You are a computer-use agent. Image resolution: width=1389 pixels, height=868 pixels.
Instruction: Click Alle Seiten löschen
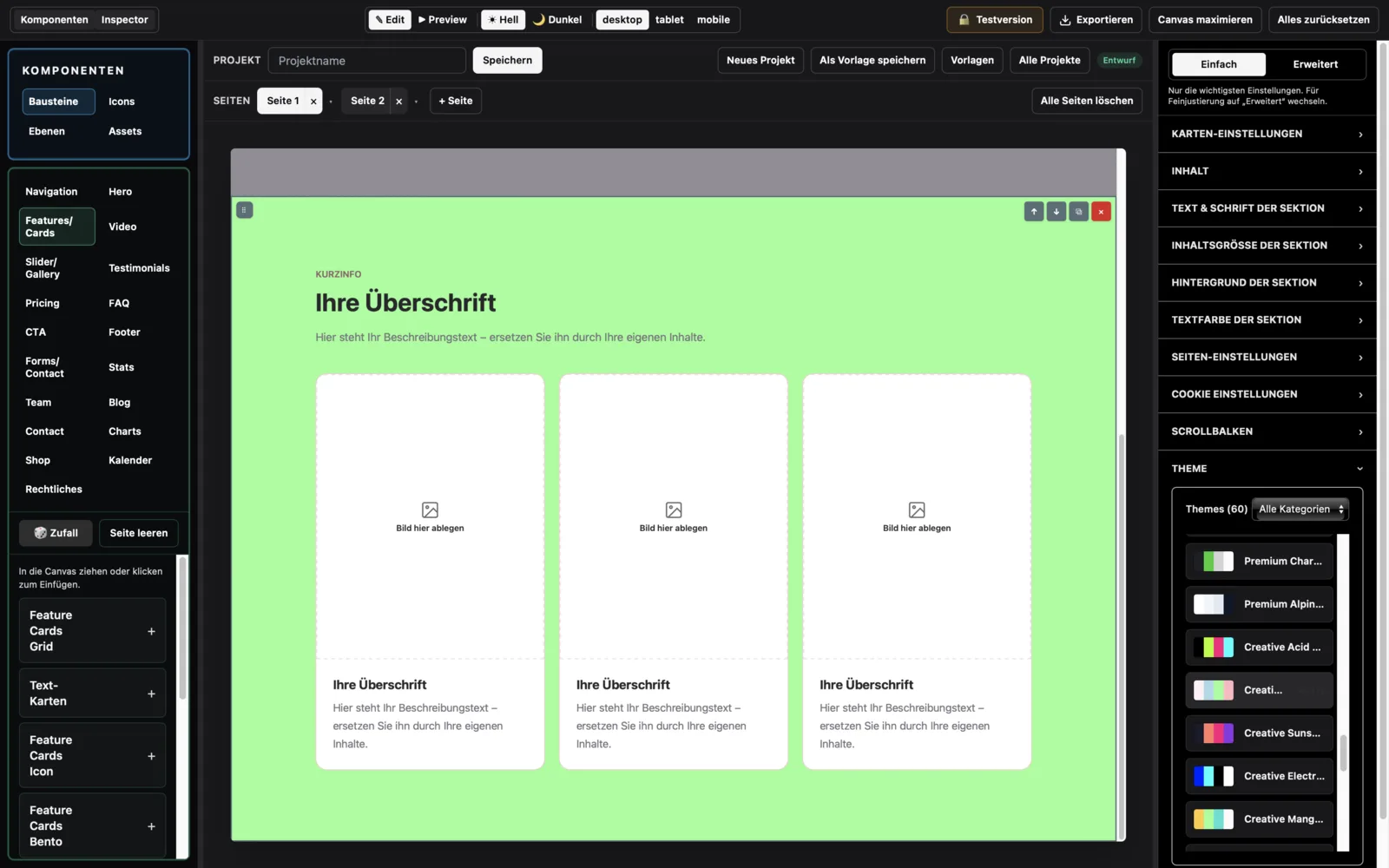tap(1087, 101)
